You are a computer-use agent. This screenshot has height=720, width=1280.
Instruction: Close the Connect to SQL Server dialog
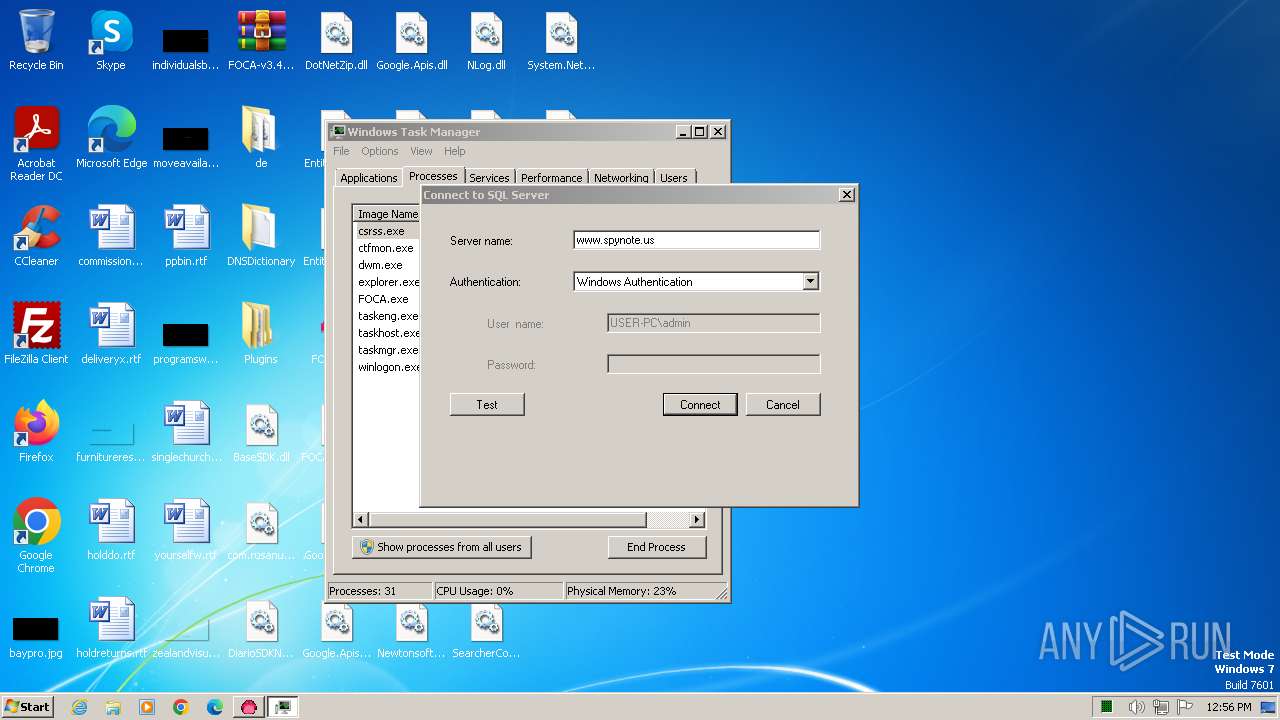(847, 195)
